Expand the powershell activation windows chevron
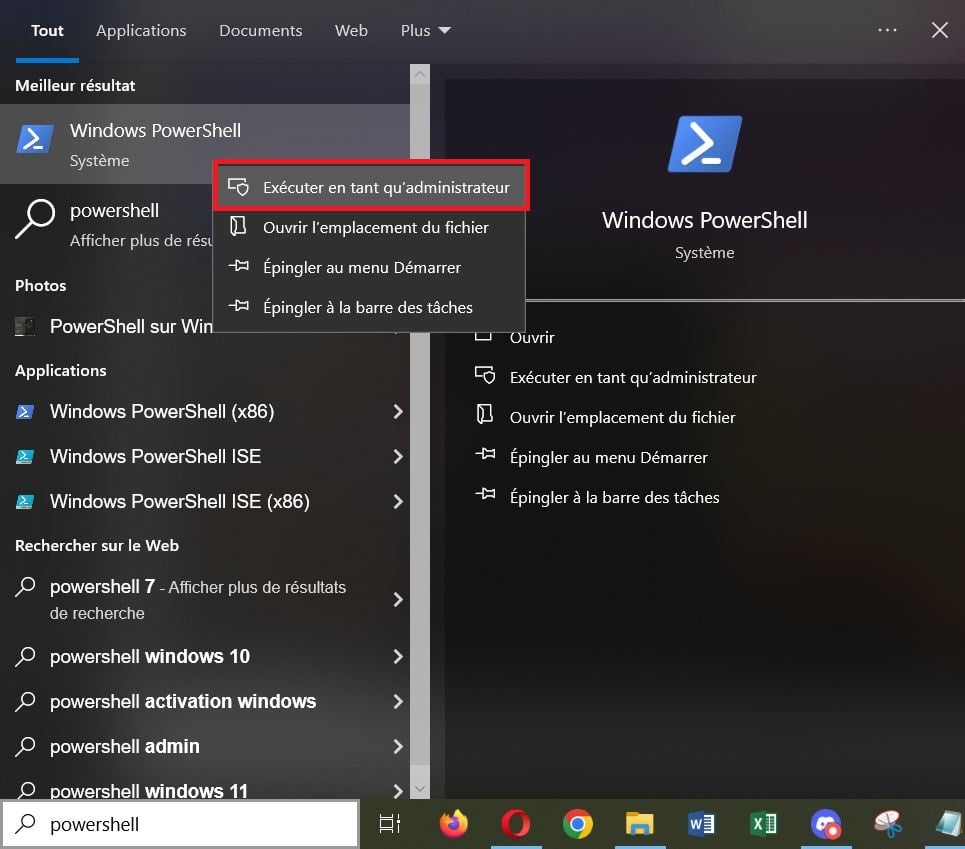This screenshot has height=849, width=965. [x=398, y=701]
